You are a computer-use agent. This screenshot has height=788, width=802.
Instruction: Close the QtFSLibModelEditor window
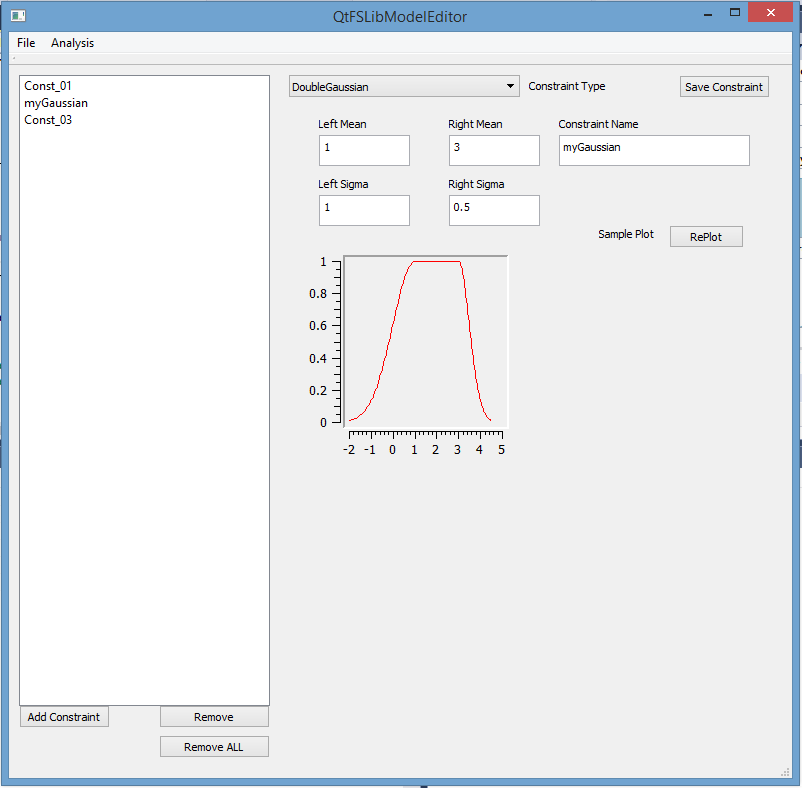[x=770, y=13]
